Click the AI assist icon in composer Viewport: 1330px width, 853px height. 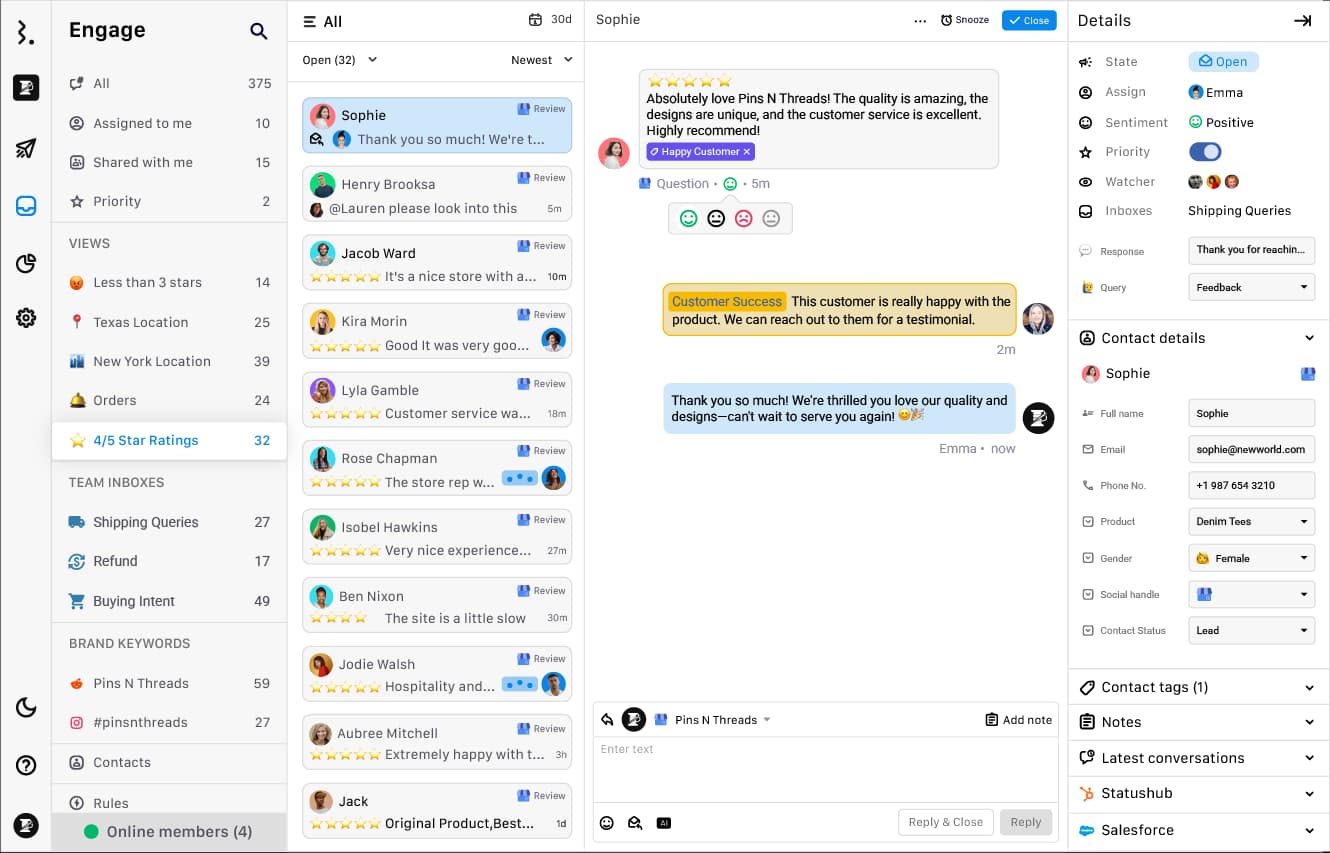[x=663, y=823]
